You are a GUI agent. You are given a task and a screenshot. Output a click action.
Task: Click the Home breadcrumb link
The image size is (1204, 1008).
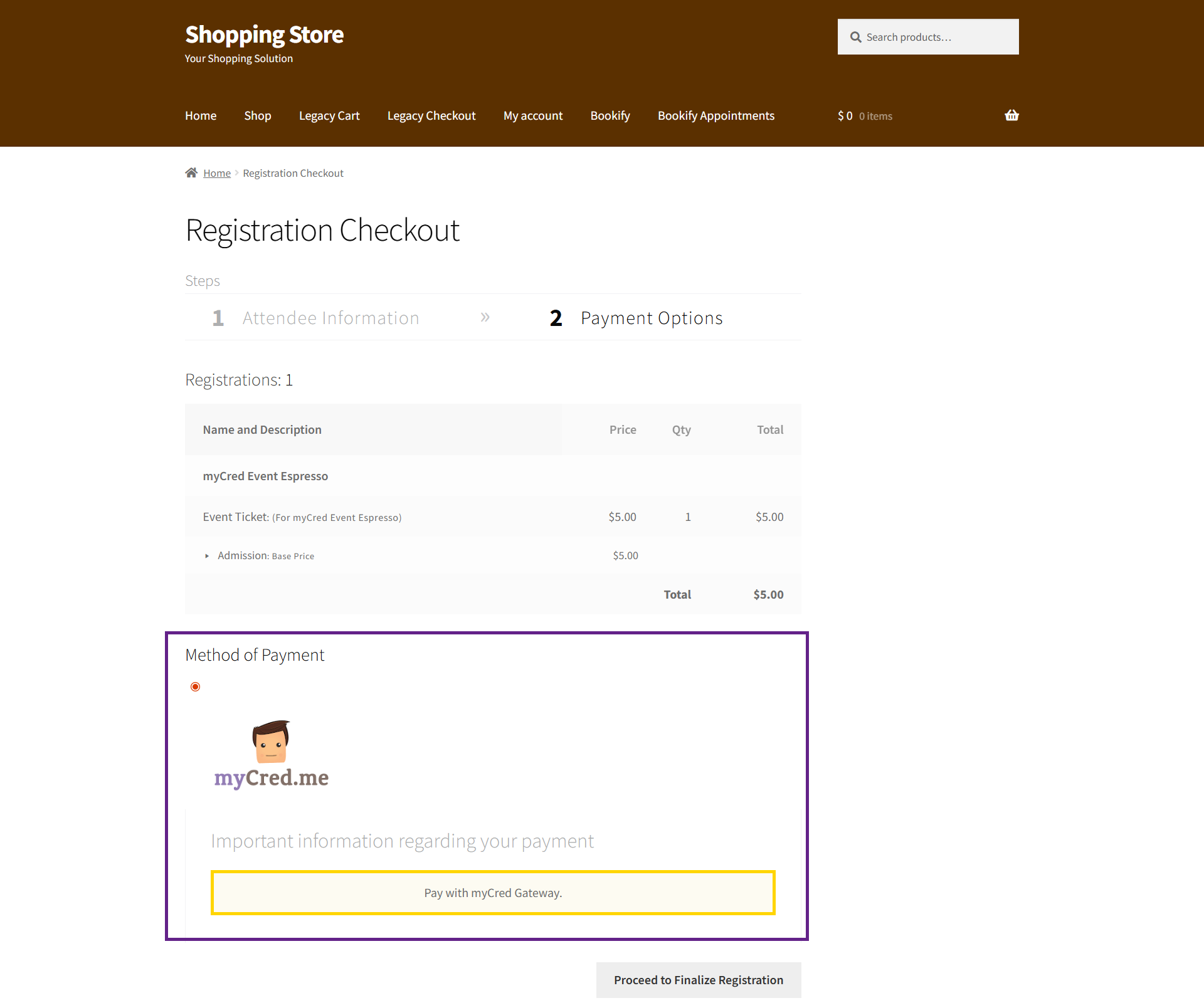(217, 173)
